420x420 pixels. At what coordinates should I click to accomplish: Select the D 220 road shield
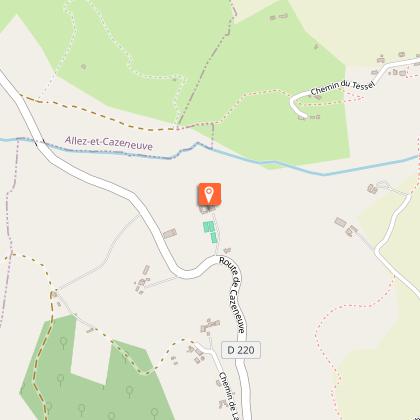coord(241,350)
